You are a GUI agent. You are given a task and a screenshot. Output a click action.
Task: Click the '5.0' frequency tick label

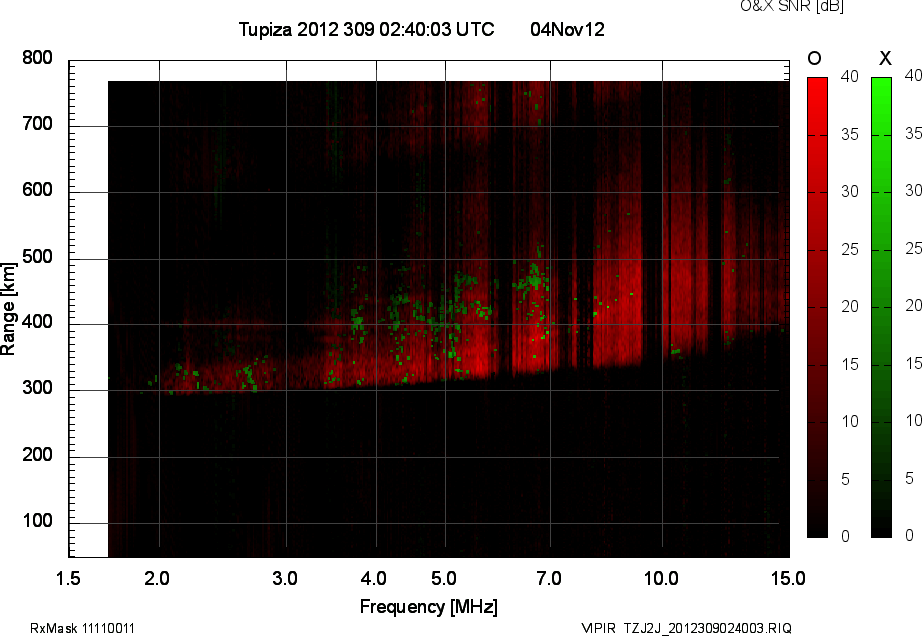pos(444,579)
